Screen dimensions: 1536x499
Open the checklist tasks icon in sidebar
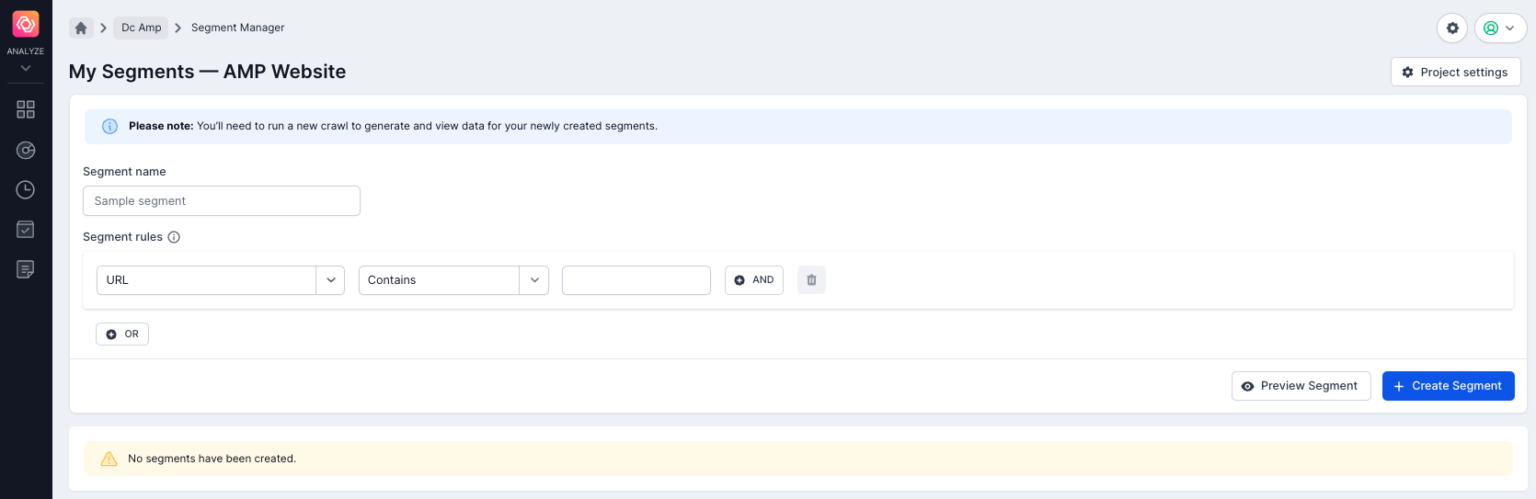(26, 230)
